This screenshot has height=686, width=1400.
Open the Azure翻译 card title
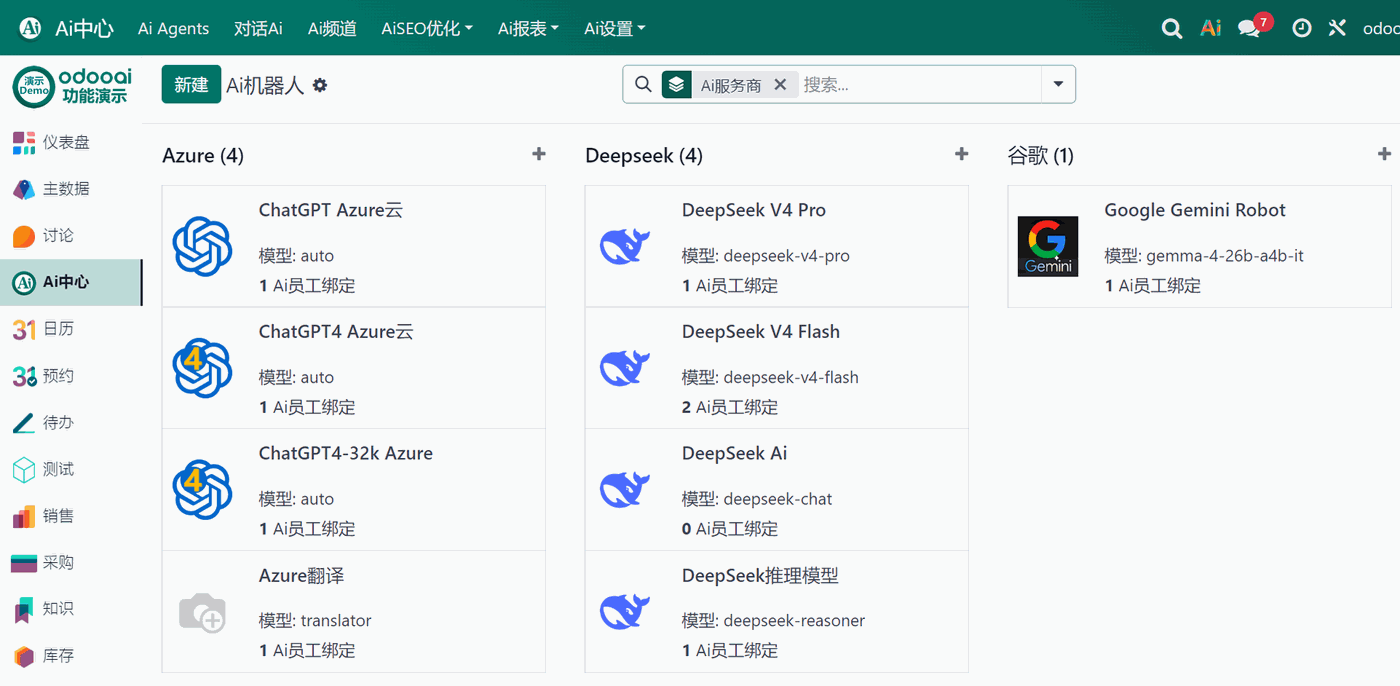[x=301, y=576]
